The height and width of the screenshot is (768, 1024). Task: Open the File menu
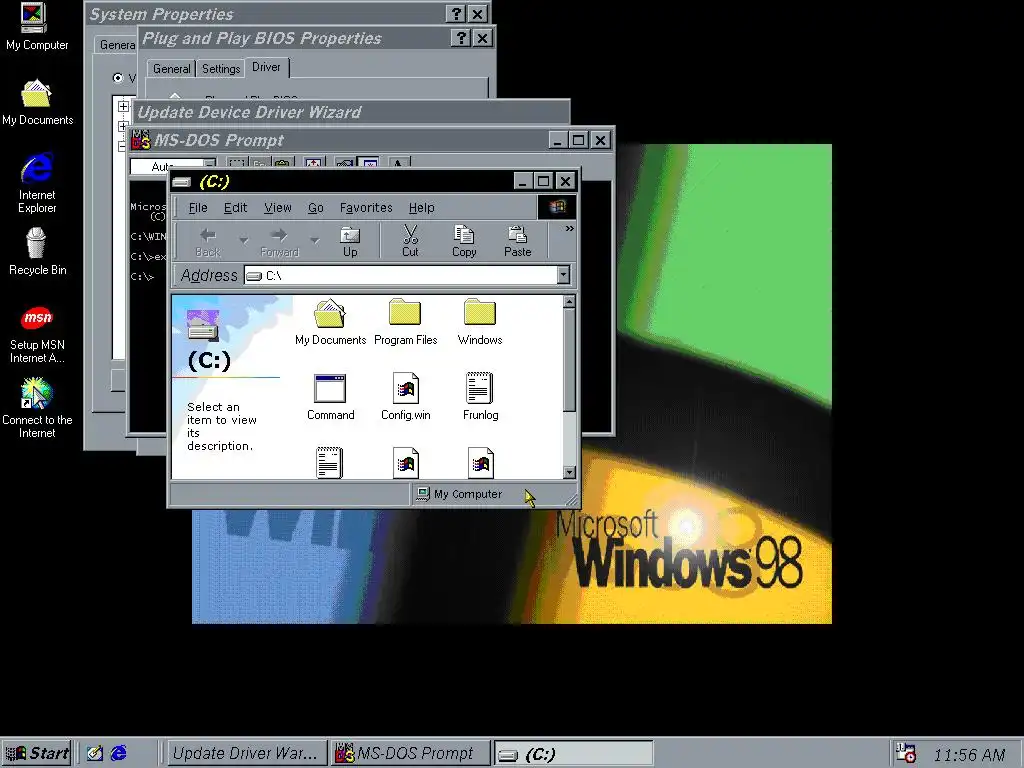tap(198, 208)
